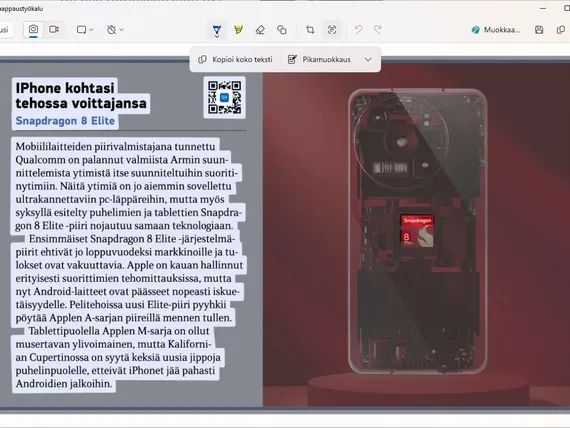Toggle the text actions tool
This screenshot has width=570, height=428.
[x=332, y=30]
